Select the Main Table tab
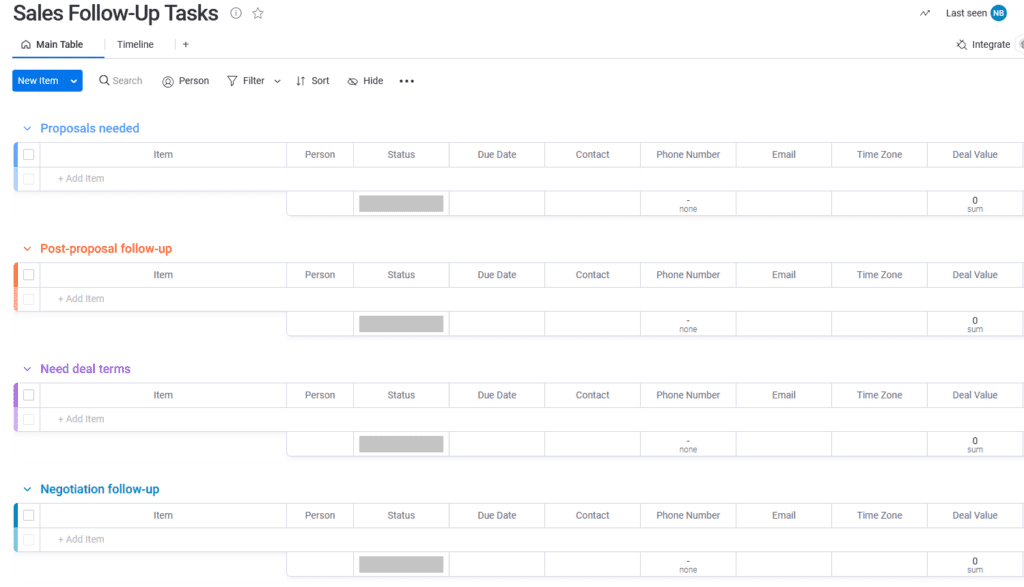 click(x=55, y=44)
